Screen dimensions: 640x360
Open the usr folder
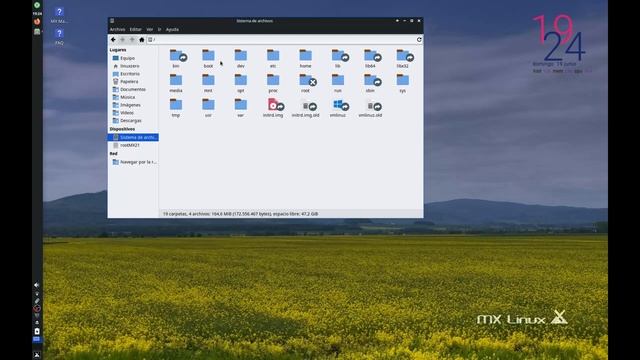click(x=208, y=108)
